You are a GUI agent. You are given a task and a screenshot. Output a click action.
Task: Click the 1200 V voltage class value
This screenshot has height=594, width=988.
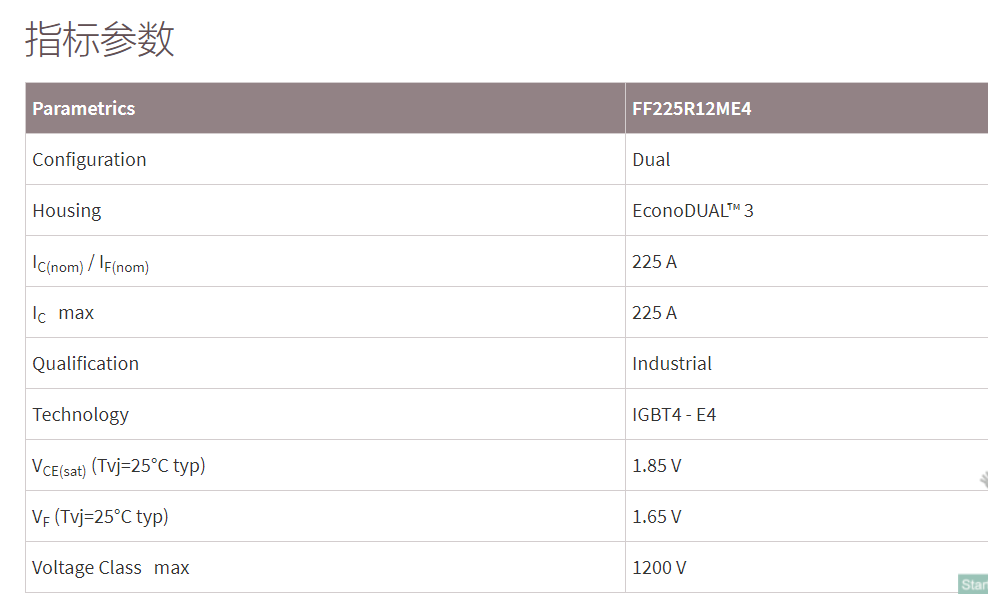[659, 568]
